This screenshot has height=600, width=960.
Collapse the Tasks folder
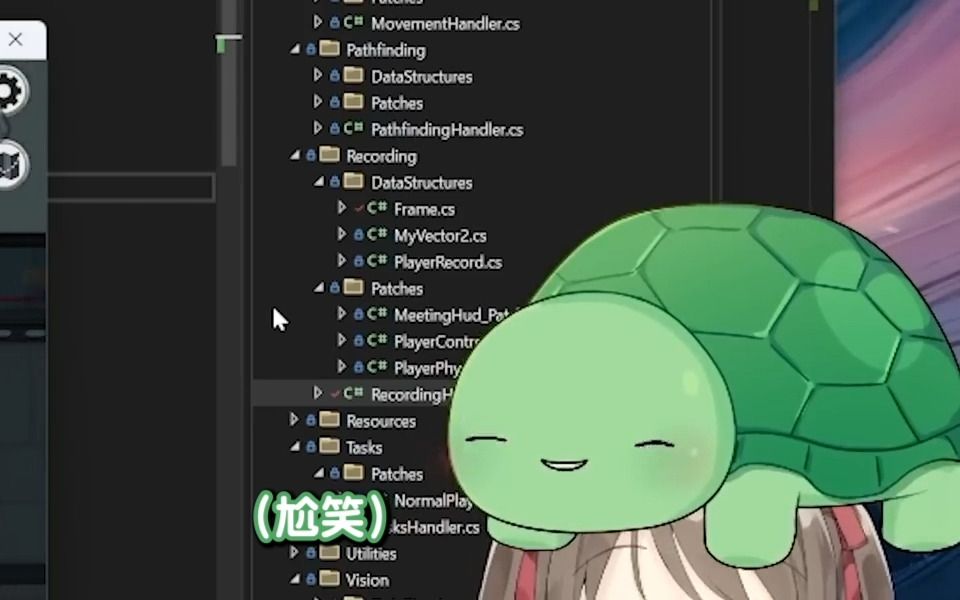pos(295,448)
